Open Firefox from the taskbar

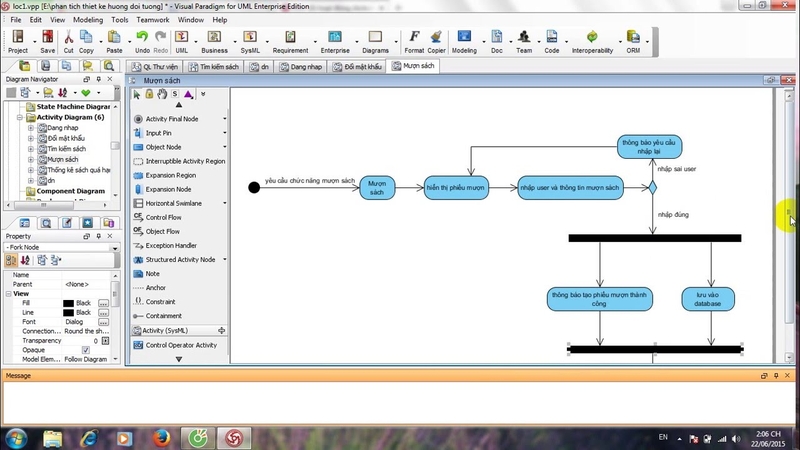[x=162, y=438]
